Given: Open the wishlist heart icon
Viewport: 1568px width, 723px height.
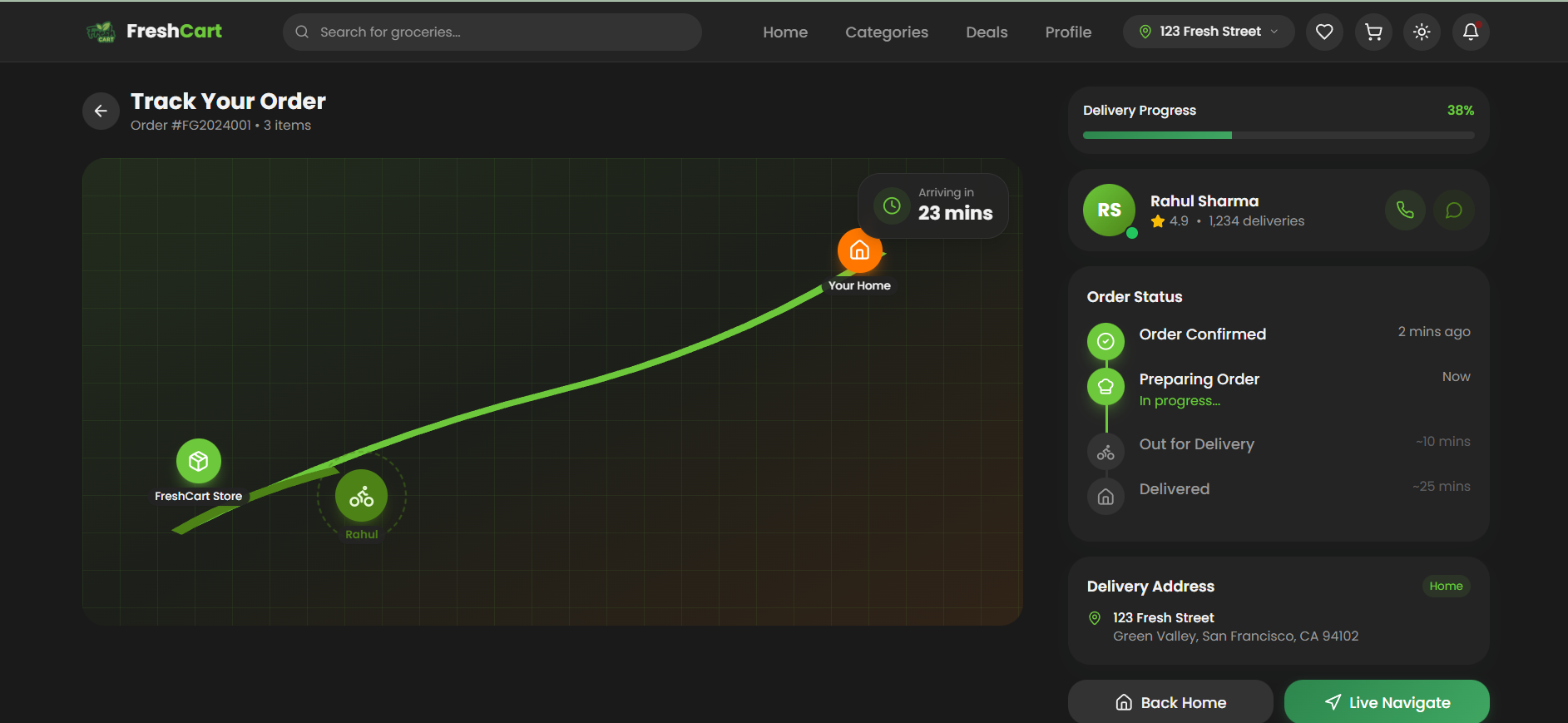Looking at the screenshot, I should (x=1324, y=32).
